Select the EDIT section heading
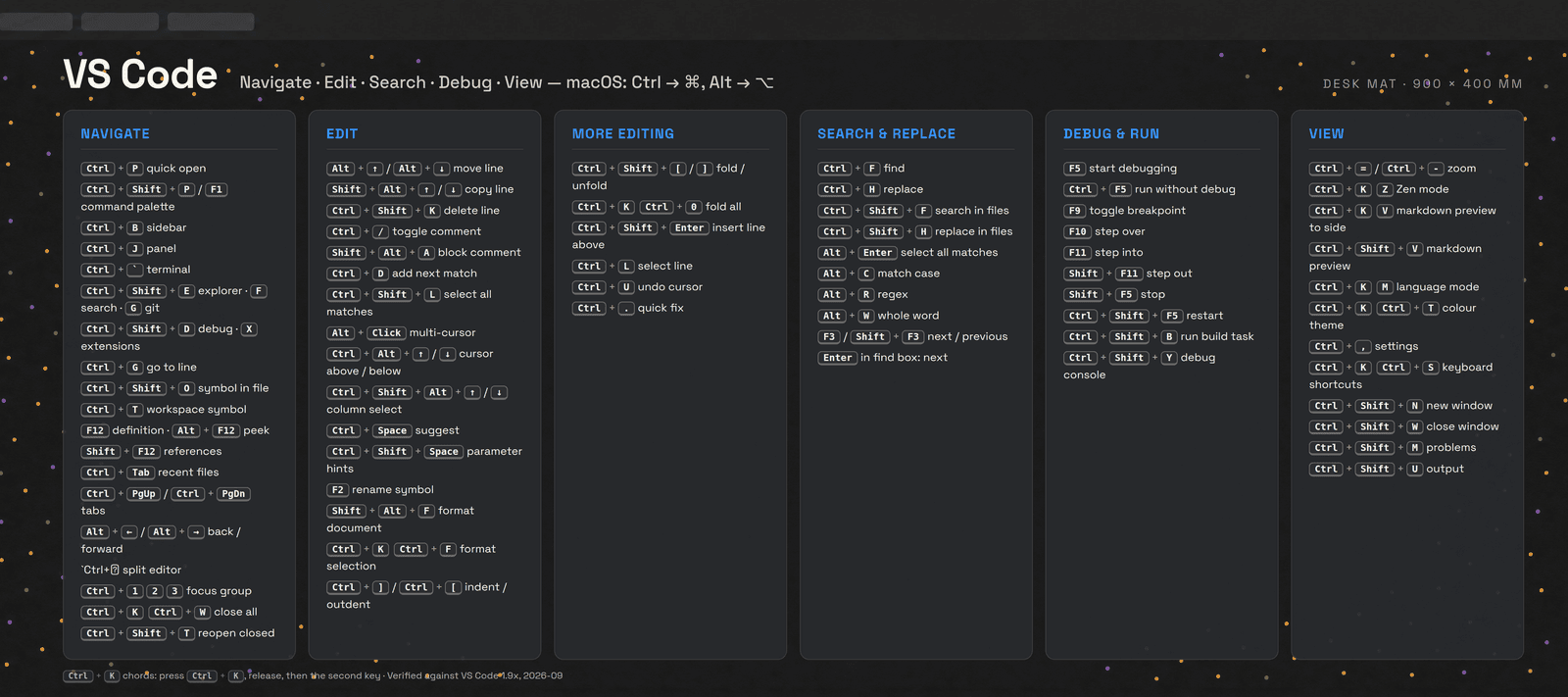This screenshot has height=697, width=1568. coord(342,133)
